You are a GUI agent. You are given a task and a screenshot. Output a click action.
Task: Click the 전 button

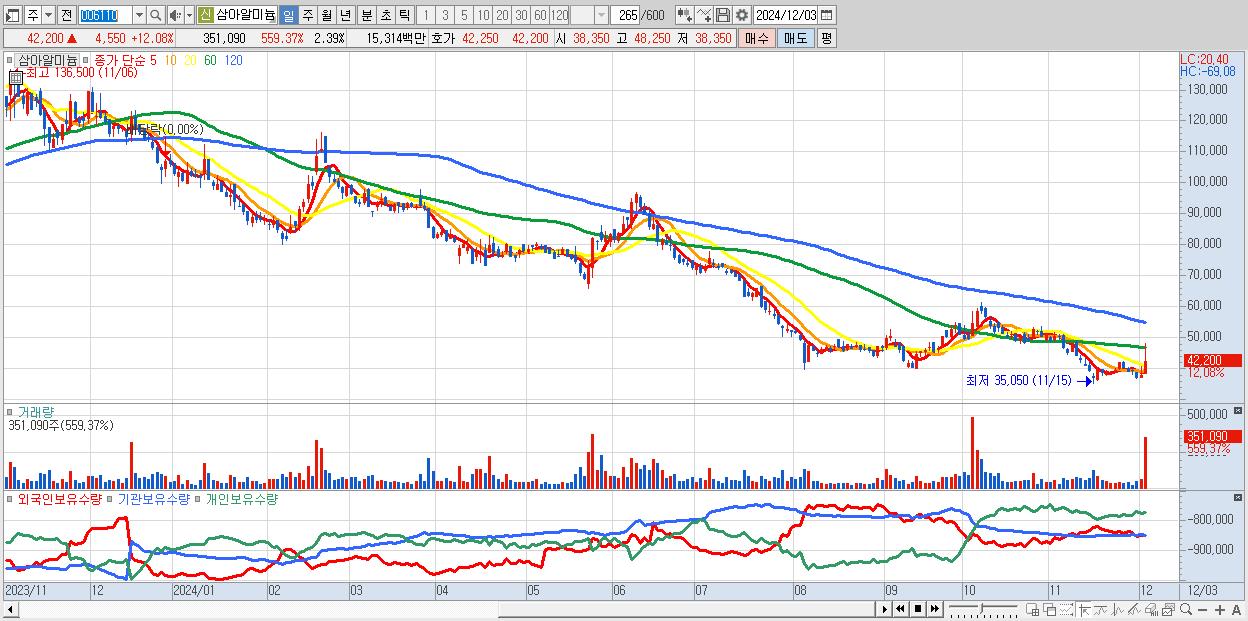[66, 15]
